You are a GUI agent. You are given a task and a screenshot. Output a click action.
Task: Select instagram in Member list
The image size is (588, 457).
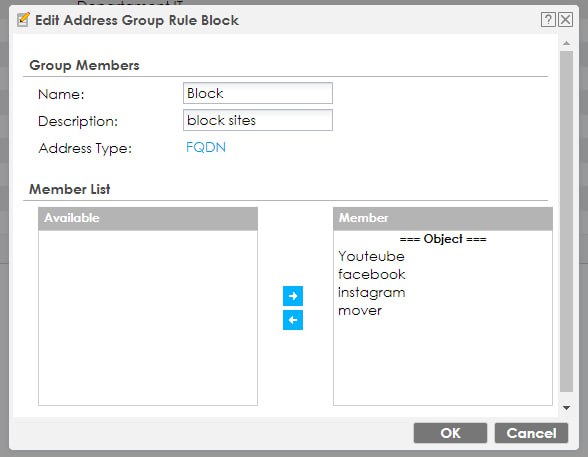click(x=372, y=293)
